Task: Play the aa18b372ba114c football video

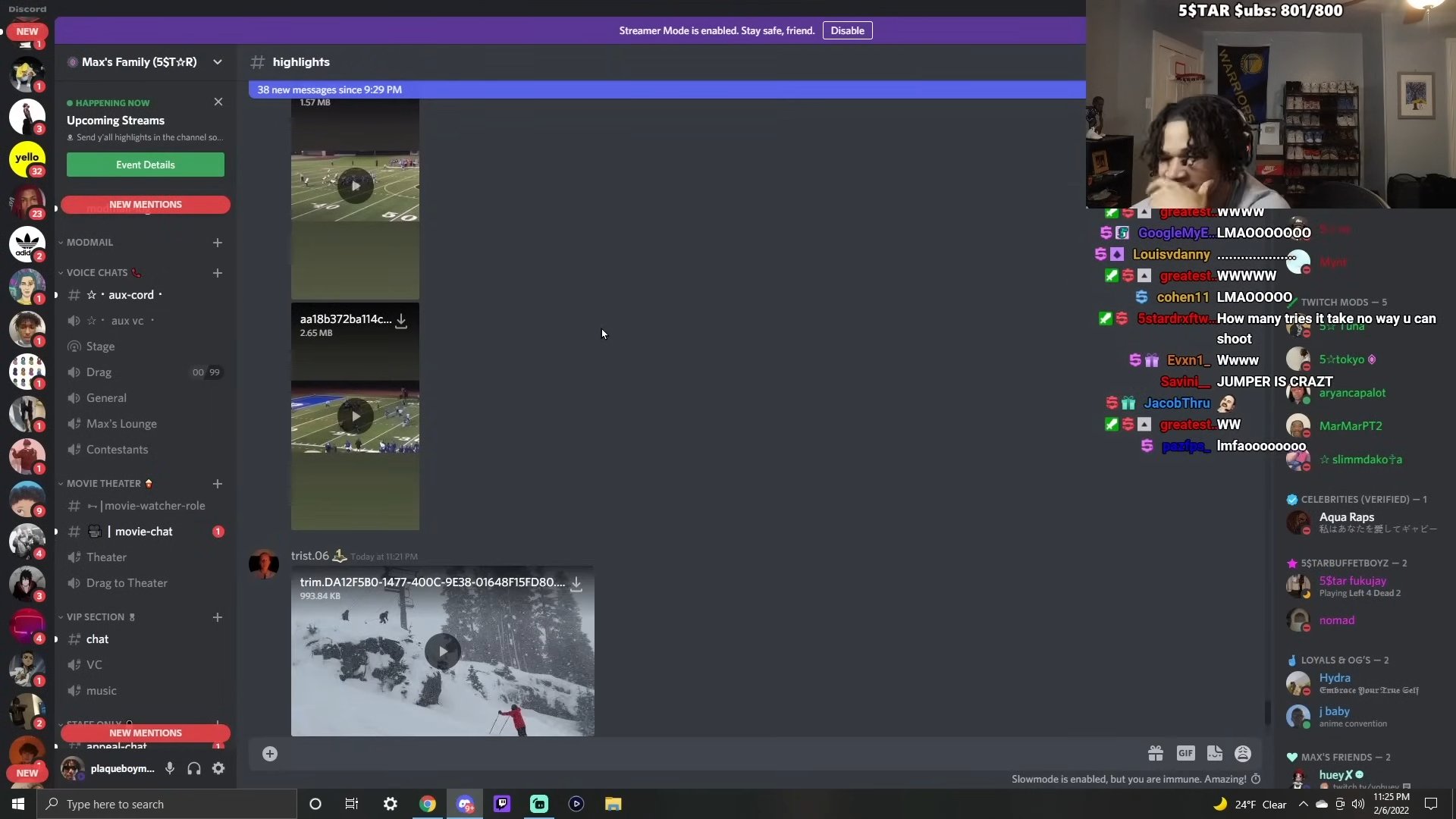Action: [x=356, y=416]
